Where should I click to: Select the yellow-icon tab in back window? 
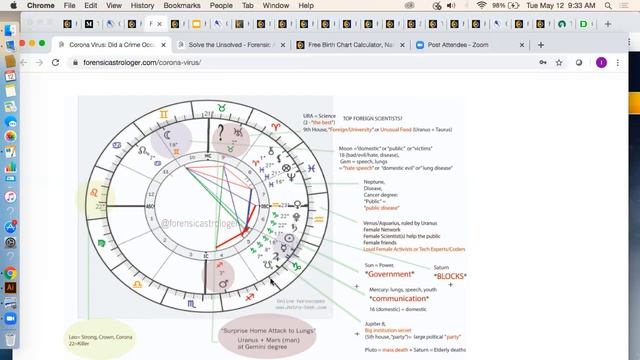click(196, 24)
